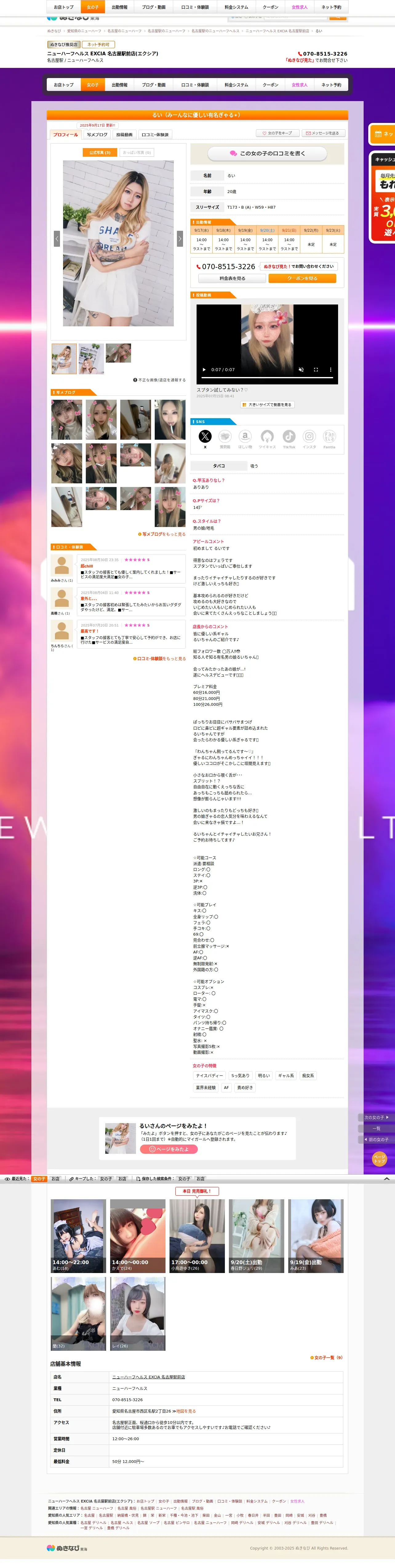395x1568 pixels.
Task: Toggle 最近見た to 女の子
Action: pyautogui.click(x=39, y=1179)
